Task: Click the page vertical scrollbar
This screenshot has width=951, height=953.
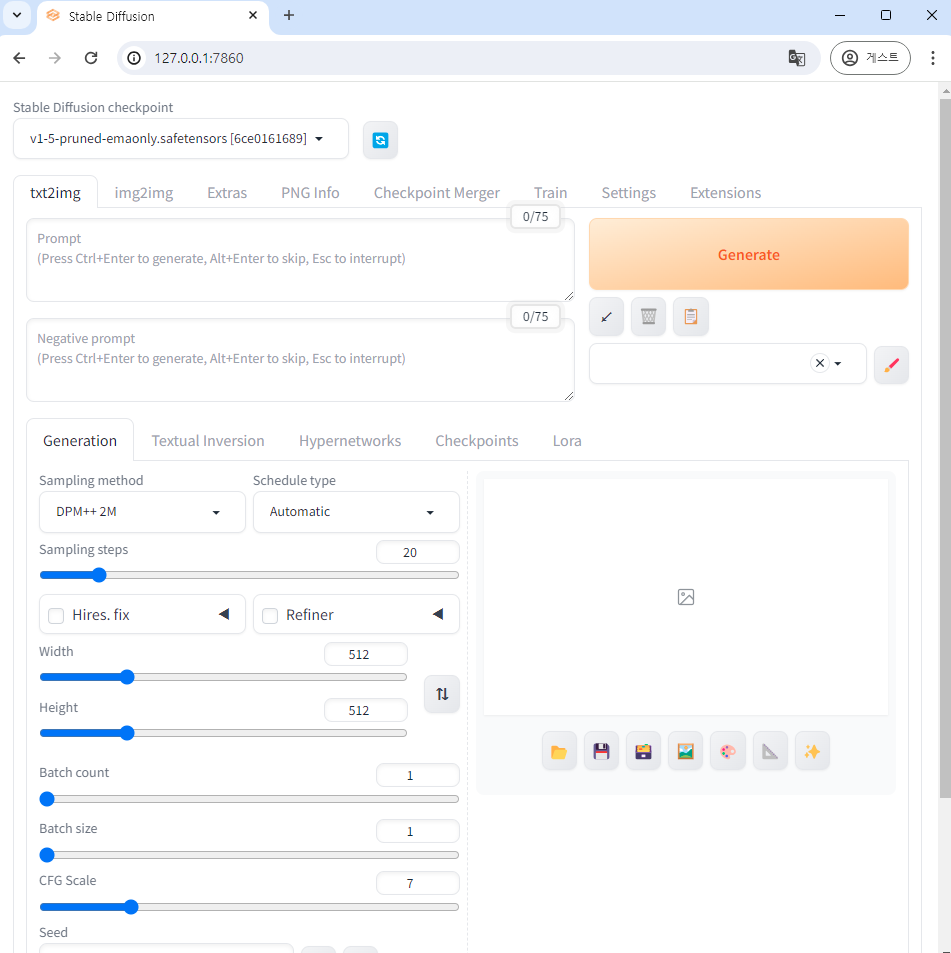Action: 945,449
